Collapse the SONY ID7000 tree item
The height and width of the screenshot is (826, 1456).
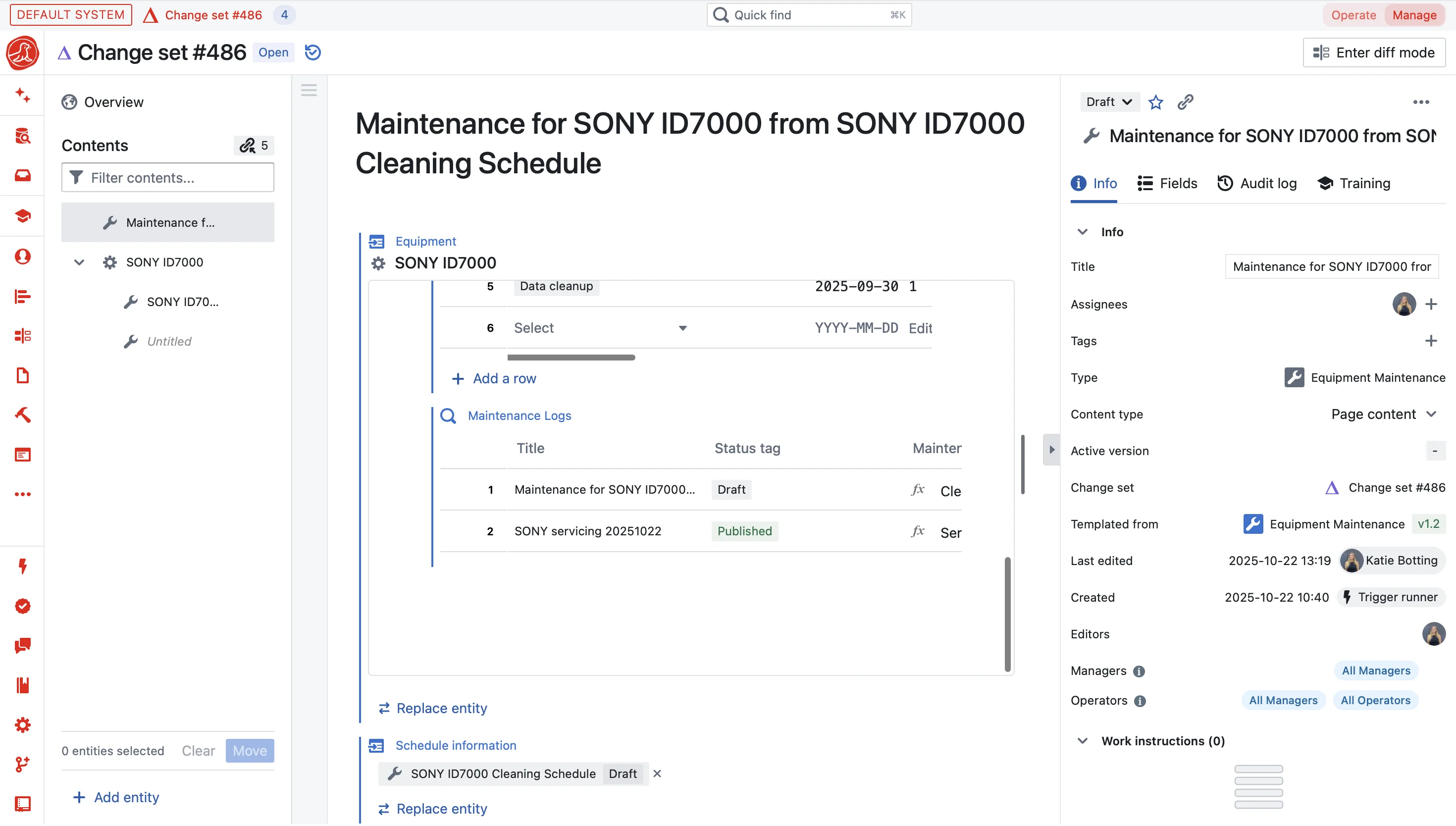point(79,262)
